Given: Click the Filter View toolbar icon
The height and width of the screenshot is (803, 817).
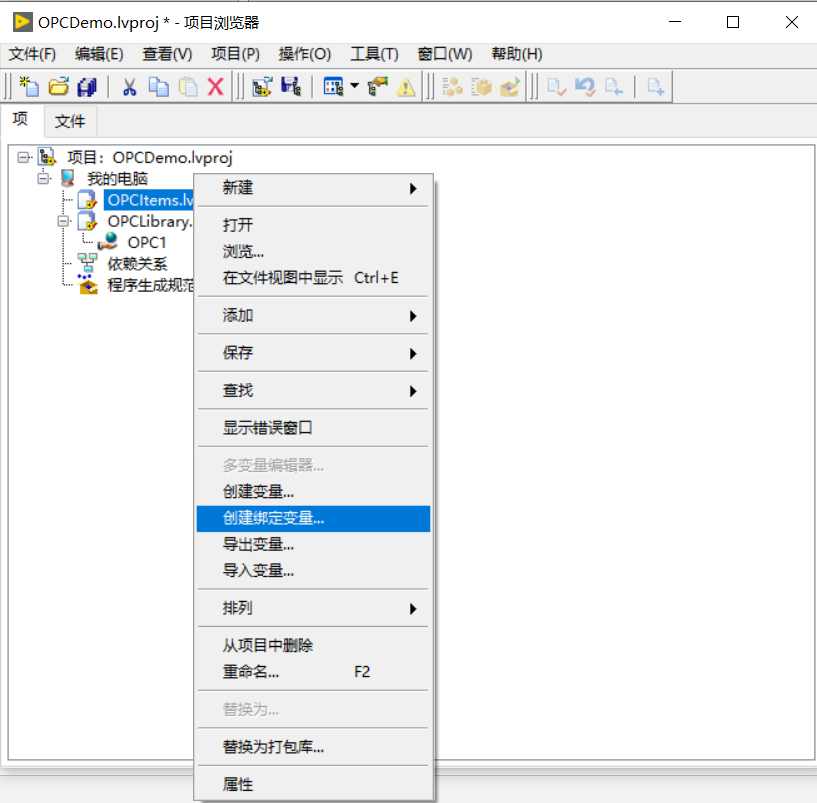Looking at the screenshot, I should [333, 86].
